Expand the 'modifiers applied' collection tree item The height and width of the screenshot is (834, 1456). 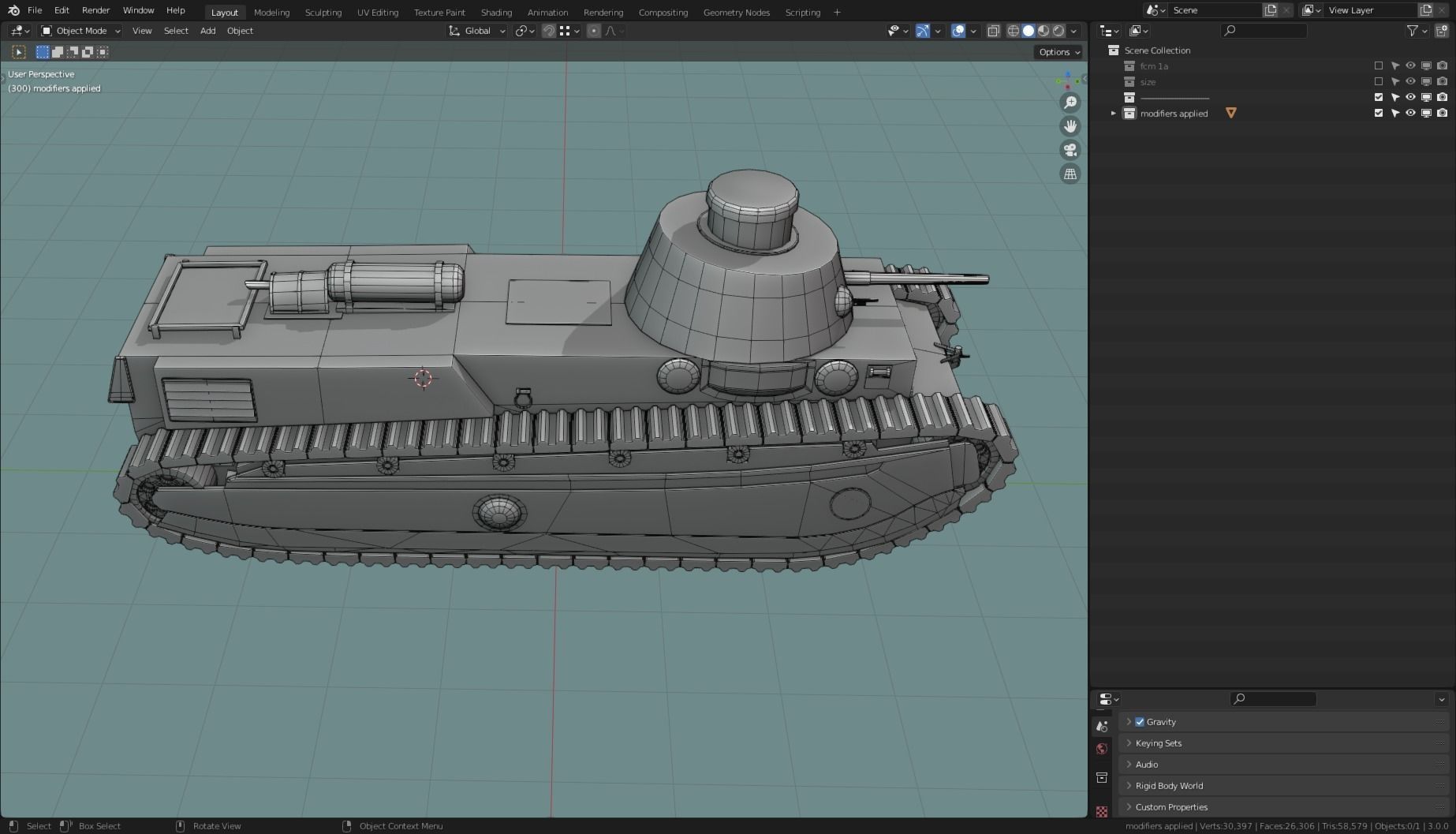pyautogui.click(x=1114, y=113)
